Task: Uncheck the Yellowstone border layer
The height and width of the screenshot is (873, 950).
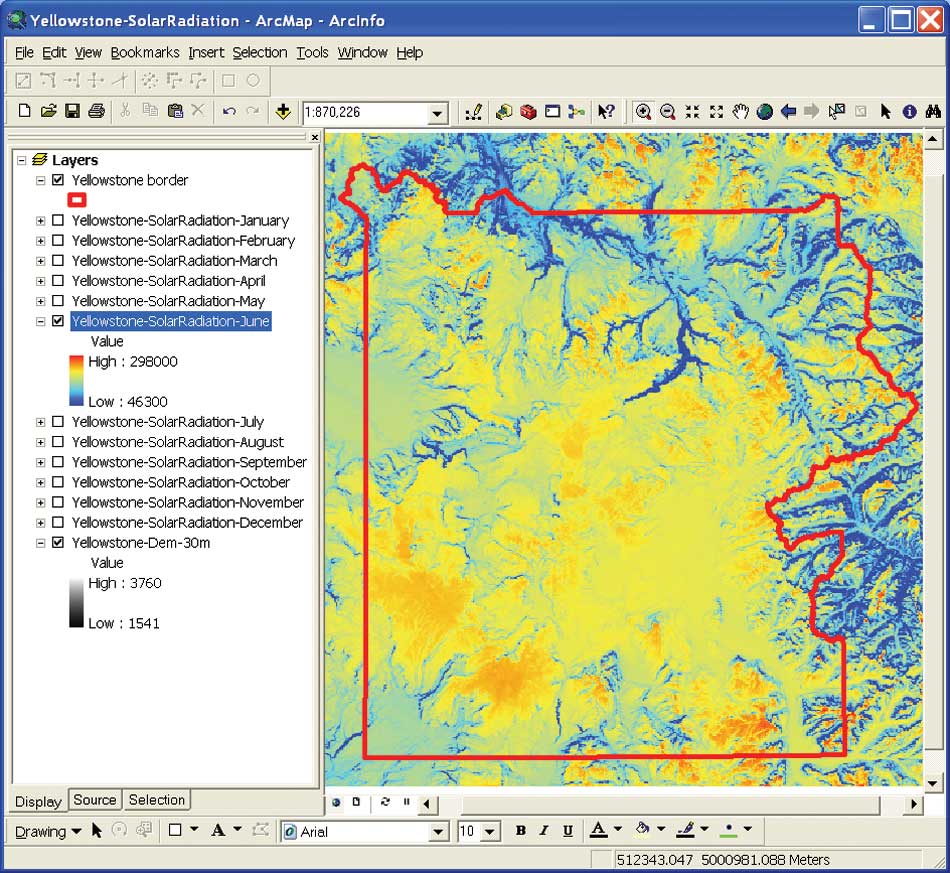Action: pyautogui.click(x=58, y=181)
